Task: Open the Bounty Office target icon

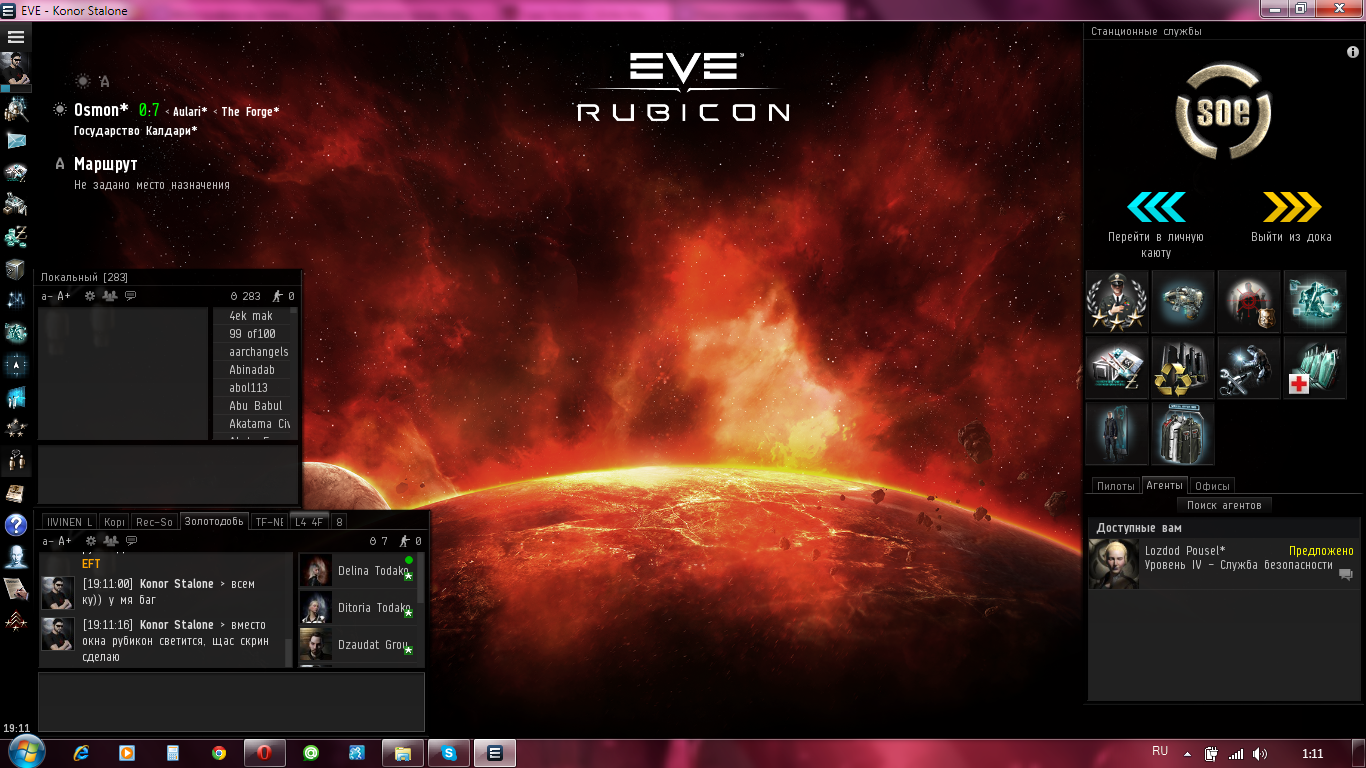Action: click(x=1249, y=301)
